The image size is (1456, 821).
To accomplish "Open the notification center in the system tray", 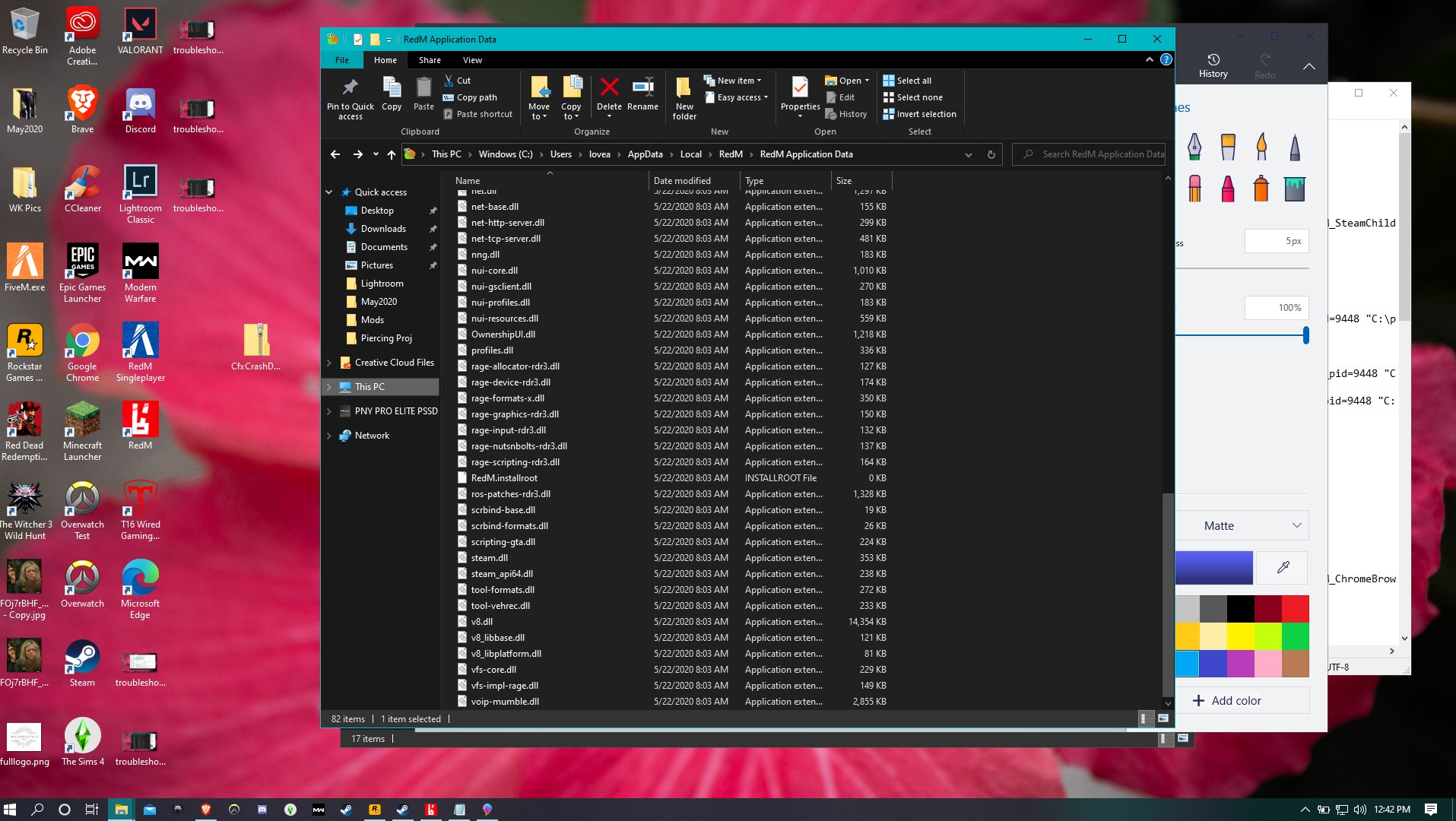I will pos(1431,810).
